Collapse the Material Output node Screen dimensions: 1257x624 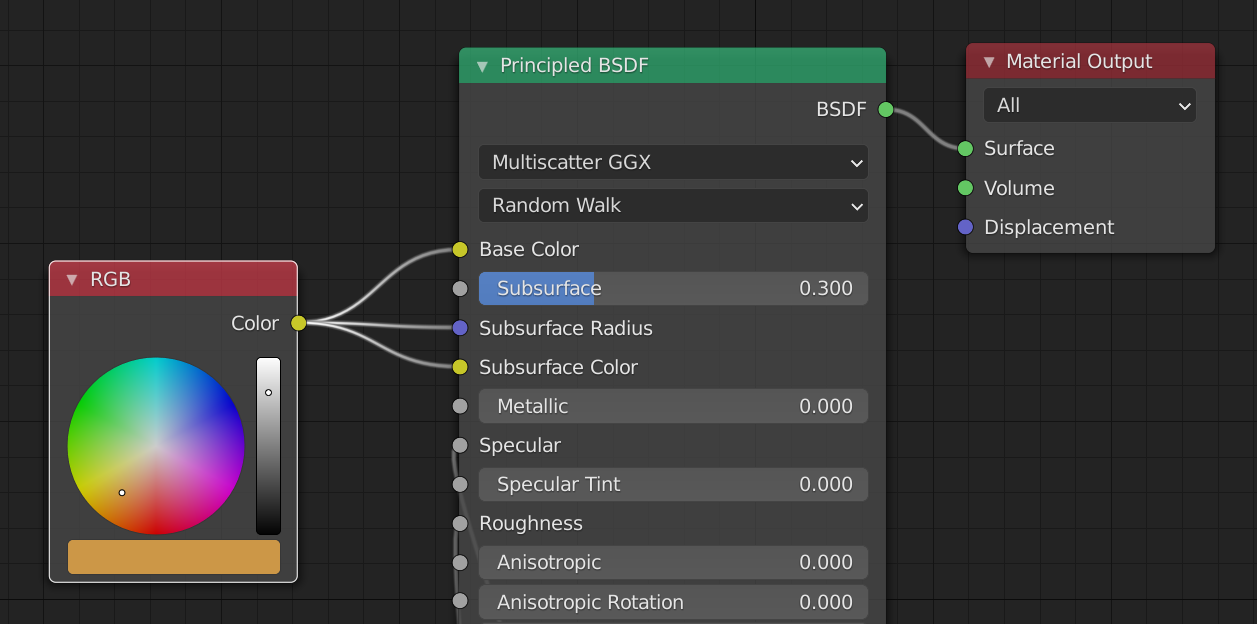tap(989, 62)
